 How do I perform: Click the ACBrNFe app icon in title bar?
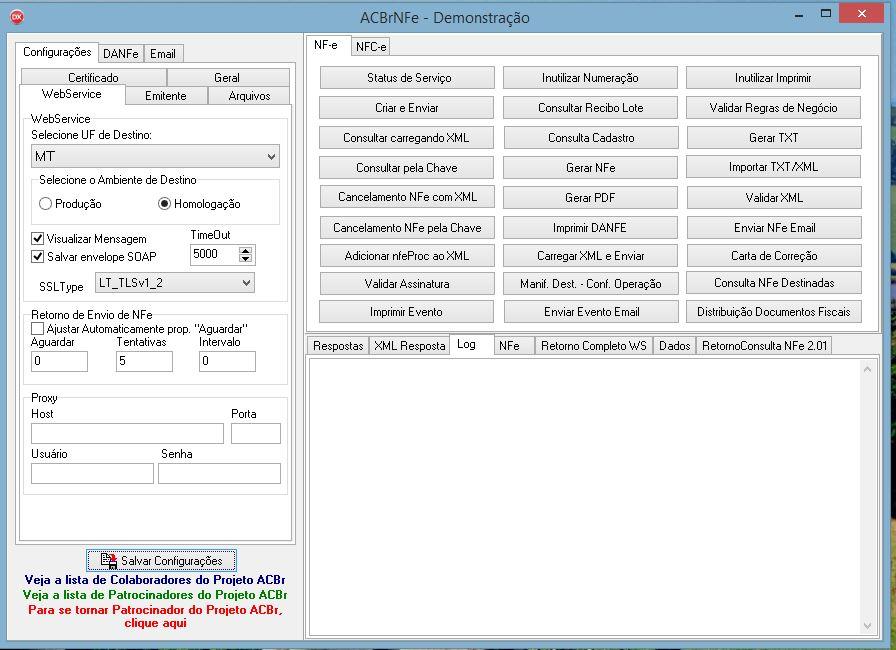(17, 17)
